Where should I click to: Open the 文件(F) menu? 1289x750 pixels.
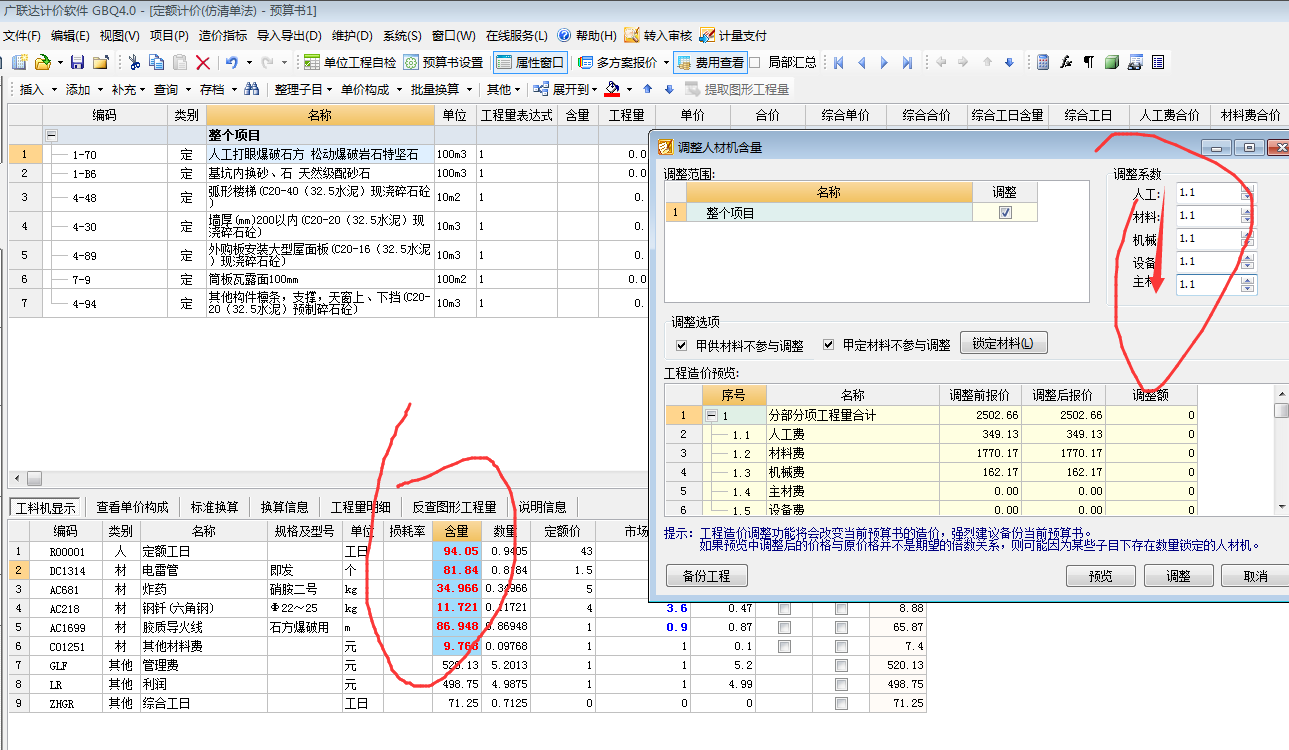click(22, 35)
